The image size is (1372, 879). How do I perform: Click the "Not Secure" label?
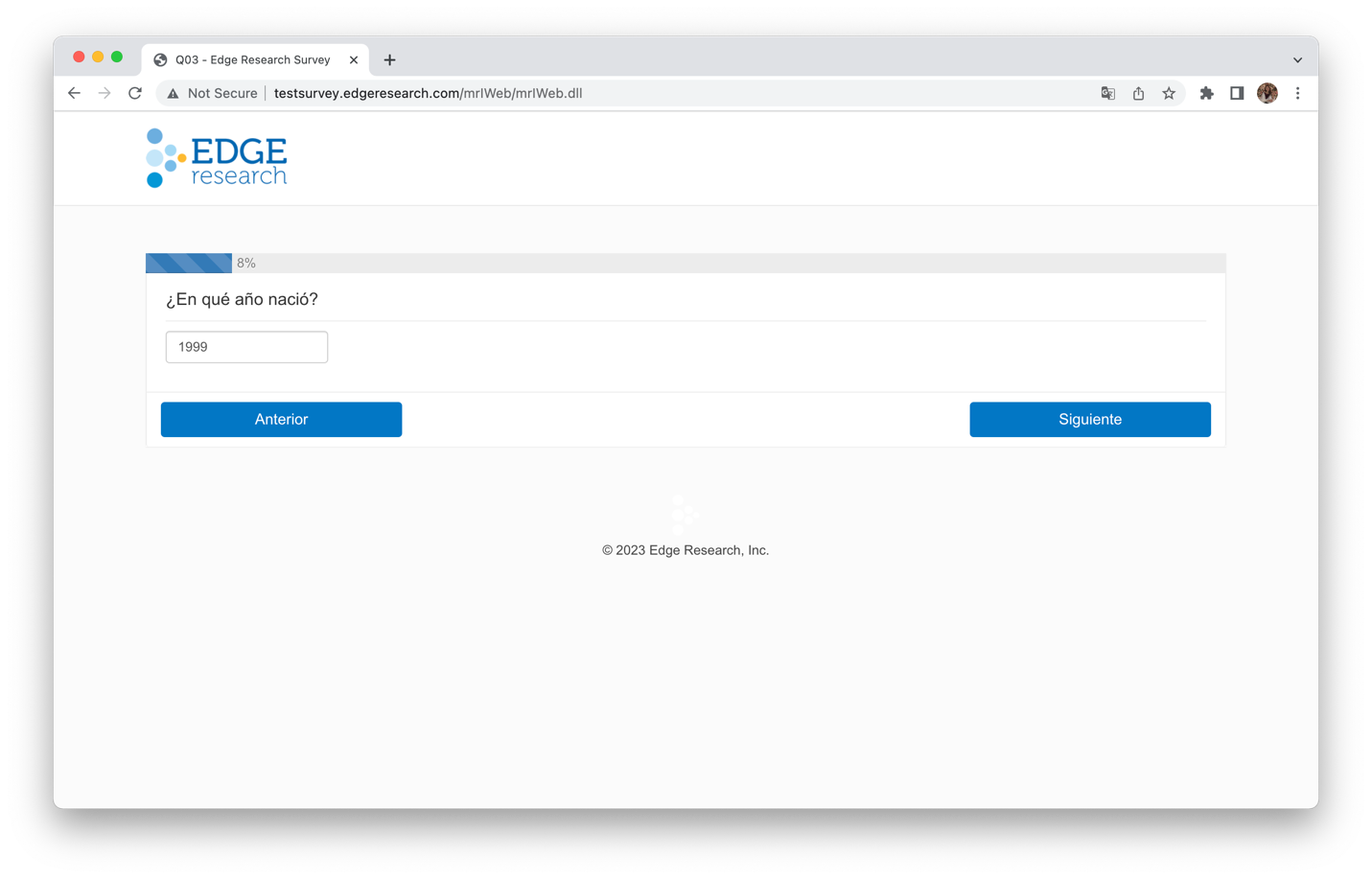pyautogui.click(x=222, y=93)
